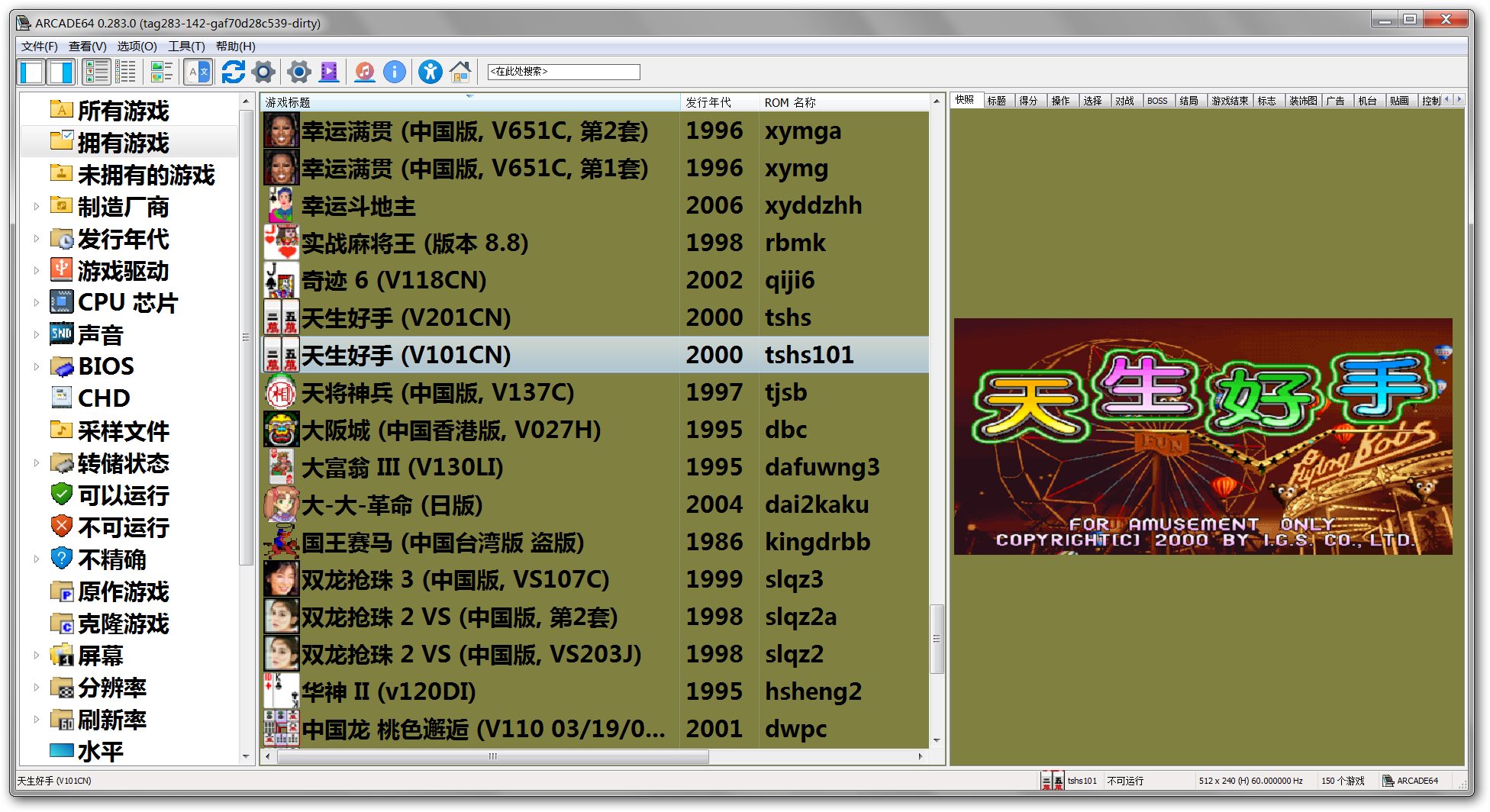This screenshot has width=1490, height=812.
Task: Open the blue info circle icon
Action: click(x=394, y=72)
